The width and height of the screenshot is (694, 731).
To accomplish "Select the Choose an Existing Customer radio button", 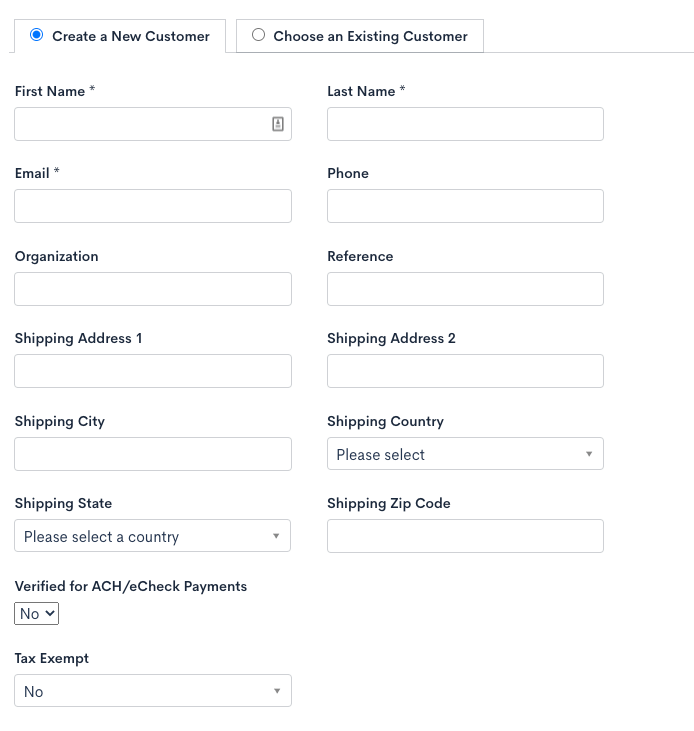I will pos(259,35).
